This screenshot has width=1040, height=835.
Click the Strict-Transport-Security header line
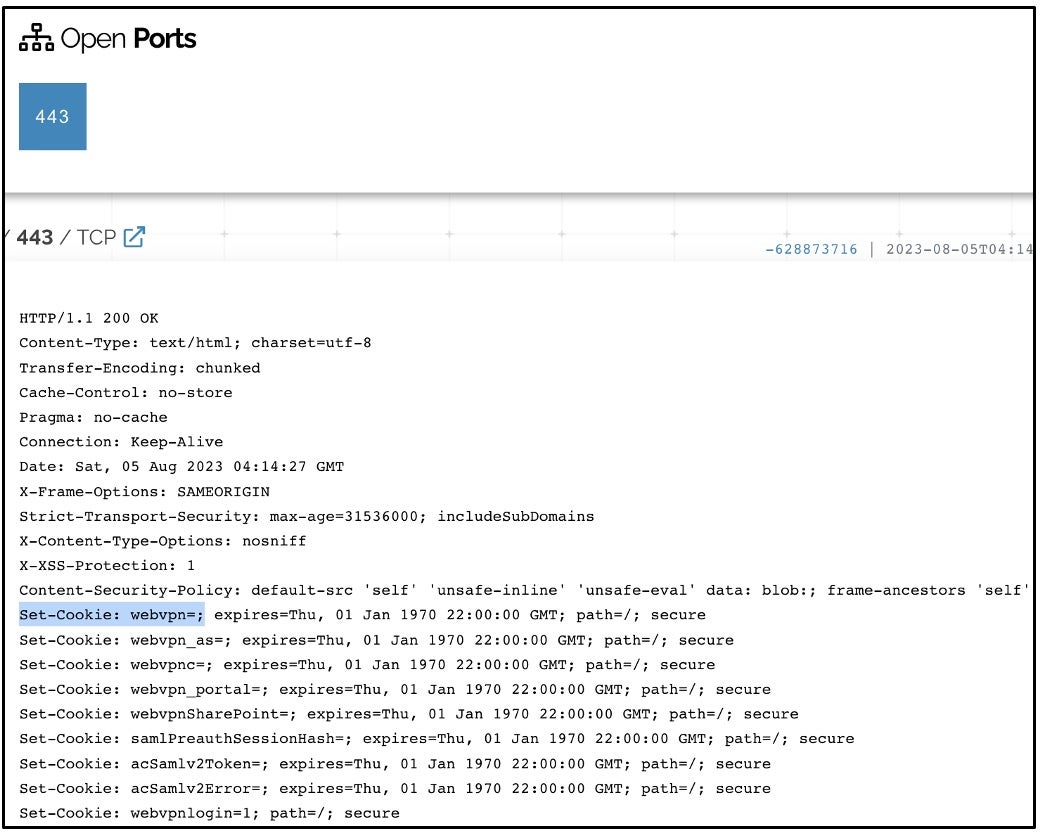(306, 516)
